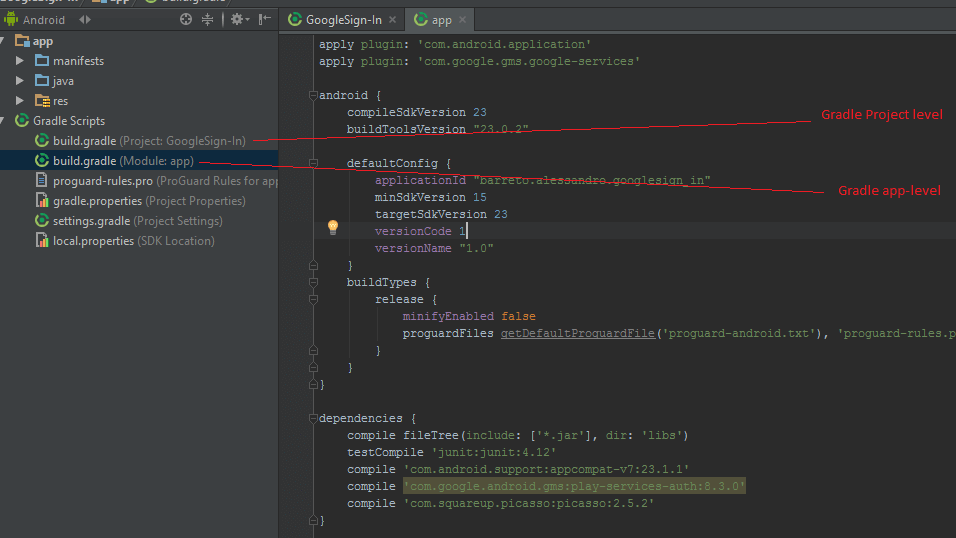Screen dimensions: 956x538
Task: Click the versionName "1.0" string
Action: pos(476,248)
